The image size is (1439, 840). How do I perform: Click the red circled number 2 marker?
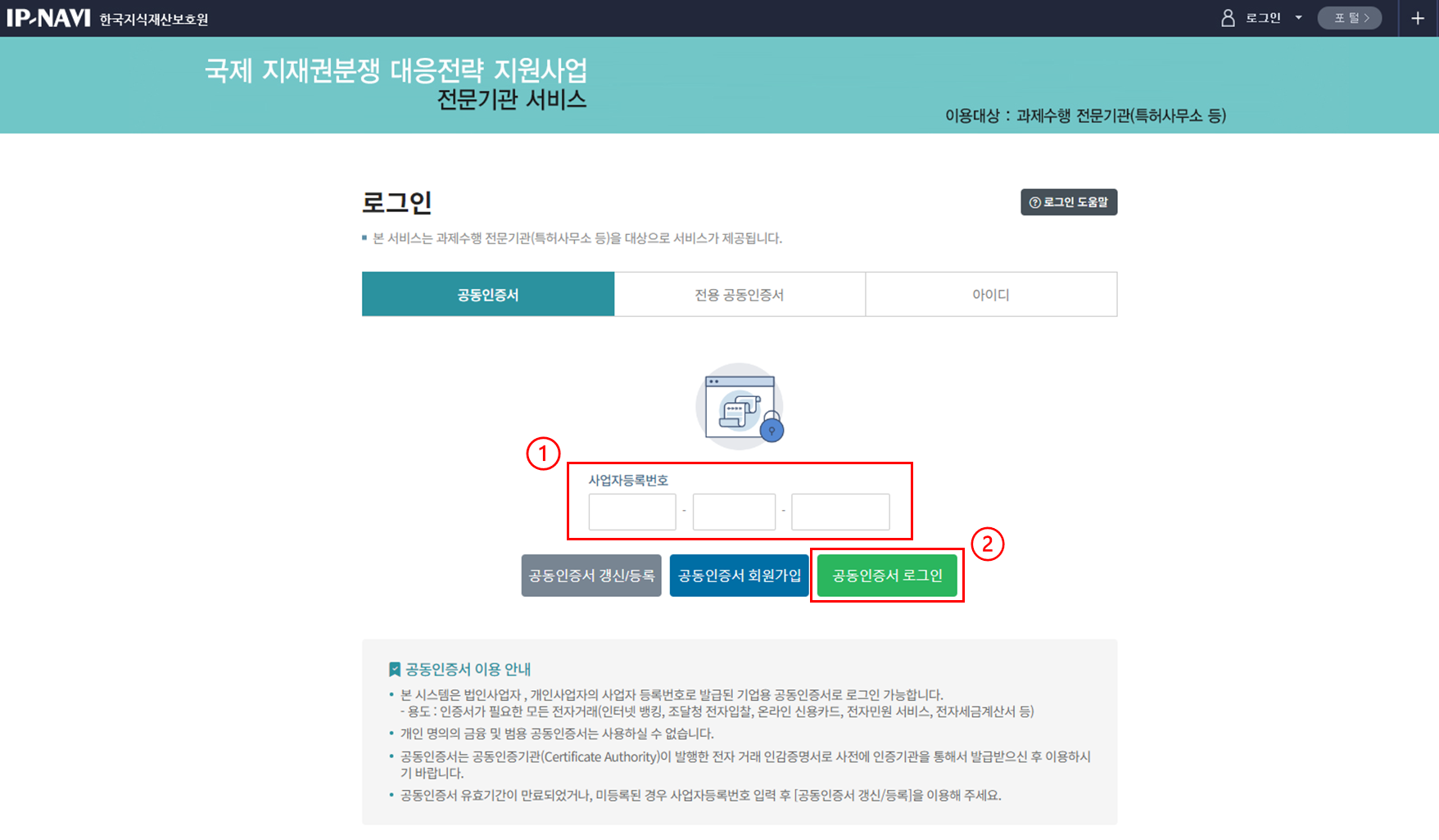[x=987, y=544]
